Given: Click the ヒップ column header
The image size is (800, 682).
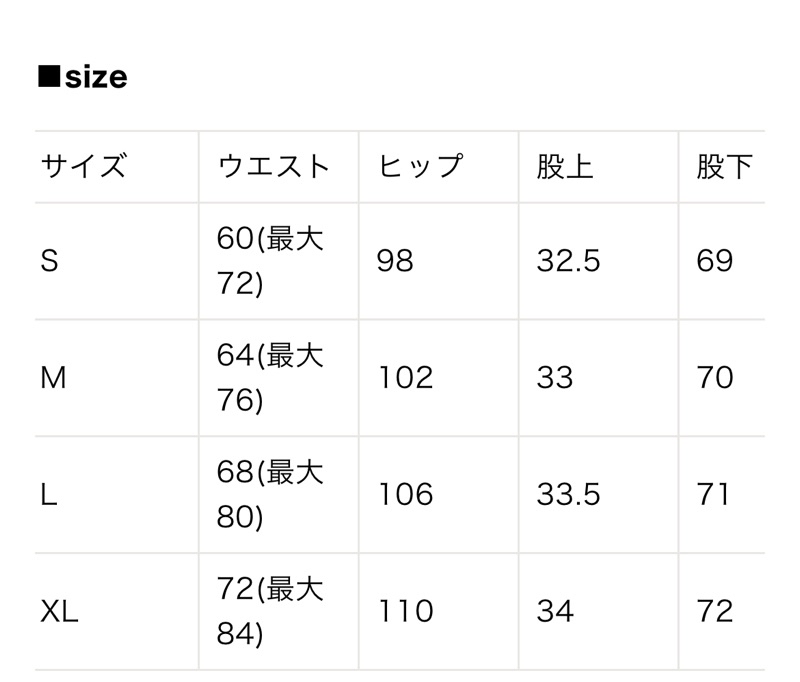Looking at the screenshot, I should pos(420,166).
